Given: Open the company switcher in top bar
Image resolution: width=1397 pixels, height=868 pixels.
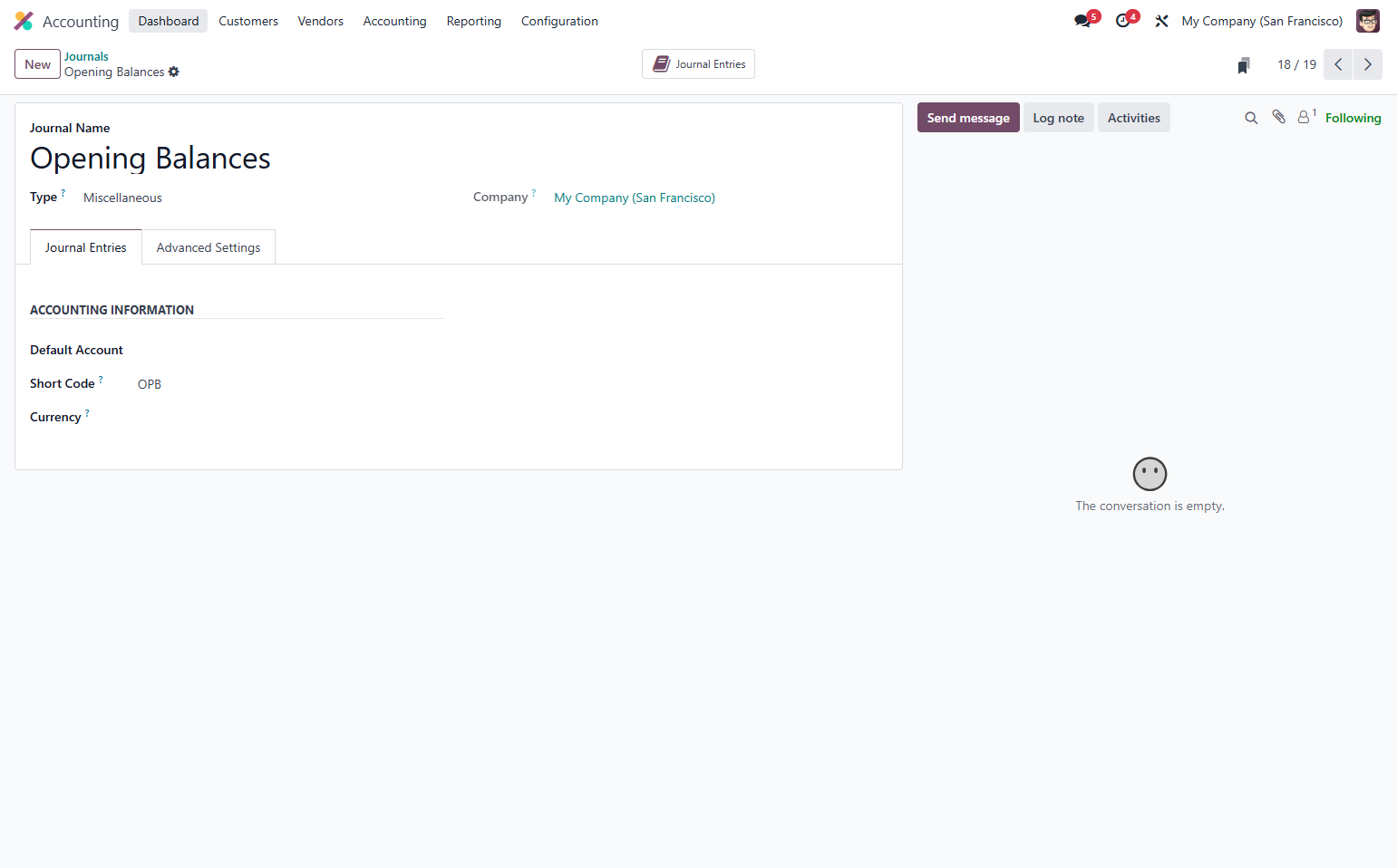Looking at the screenshot, I should (1262, 21).
